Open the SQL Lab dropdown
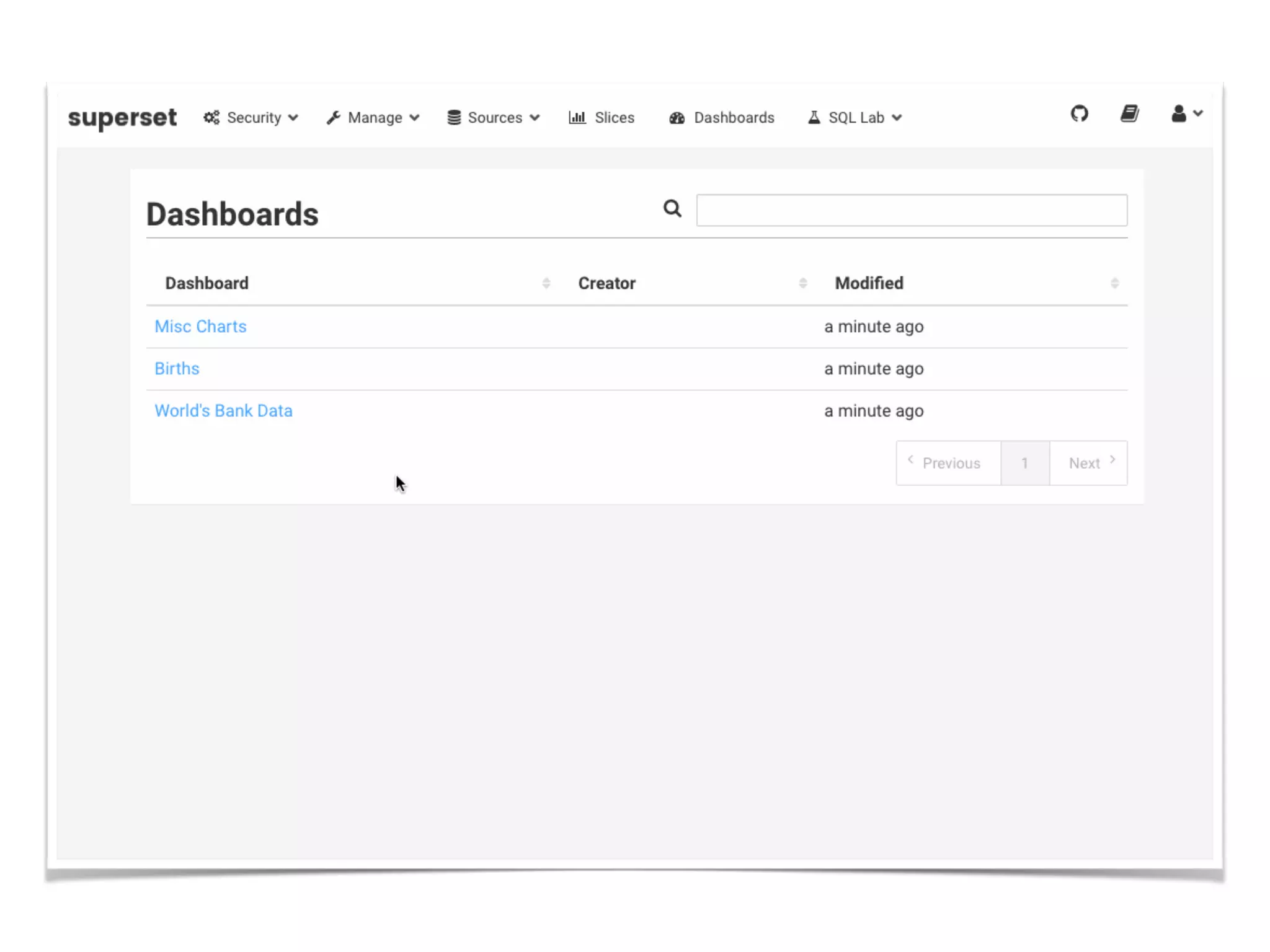 coord(855,118)
